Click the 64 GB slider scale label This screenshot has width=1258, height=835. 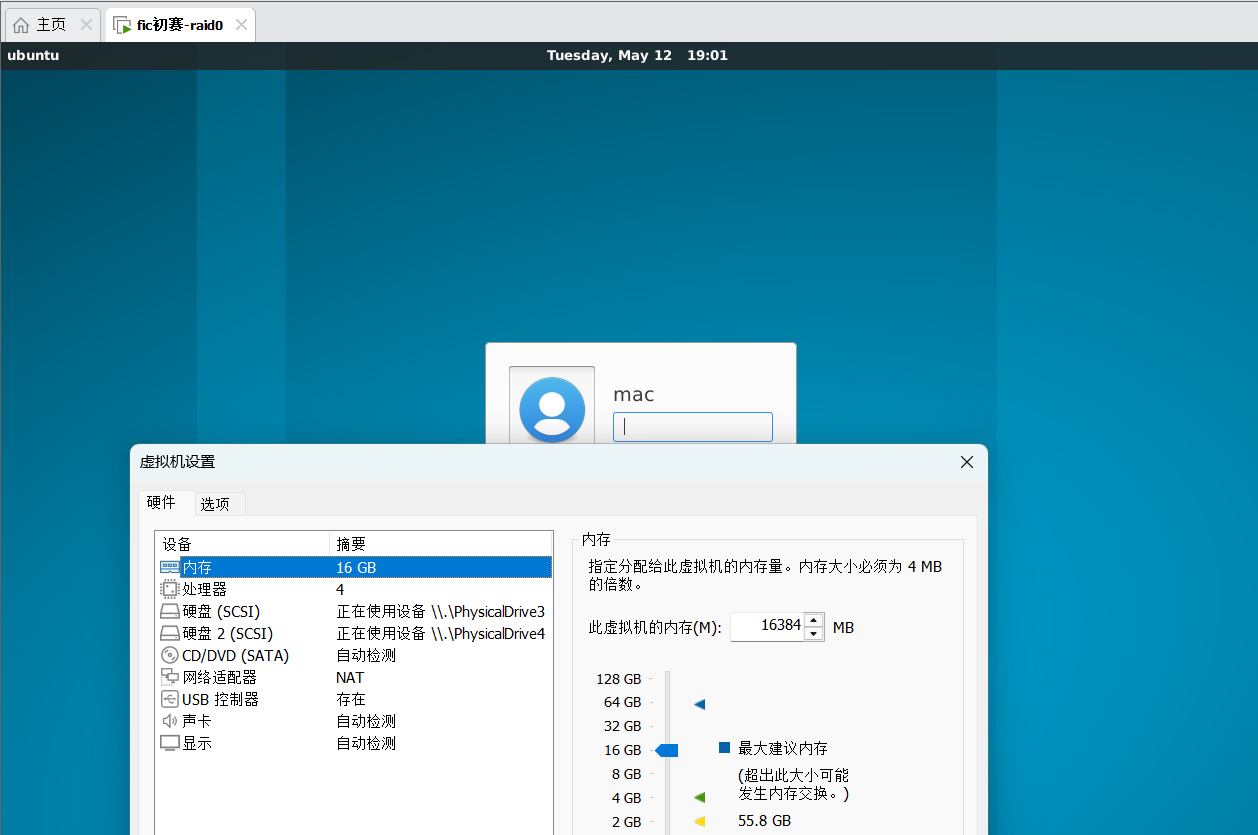tap(622, 702)
